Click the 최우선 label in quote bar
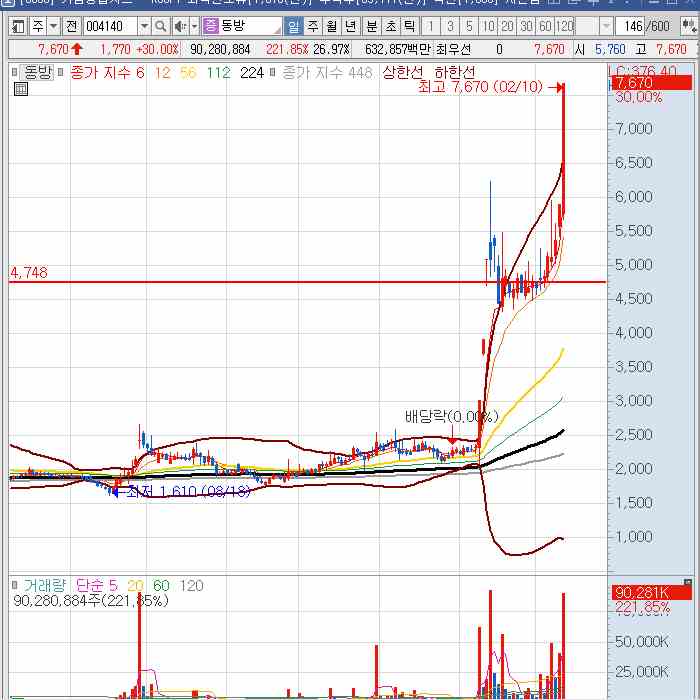The image size is (700, 700). [453, 49]
